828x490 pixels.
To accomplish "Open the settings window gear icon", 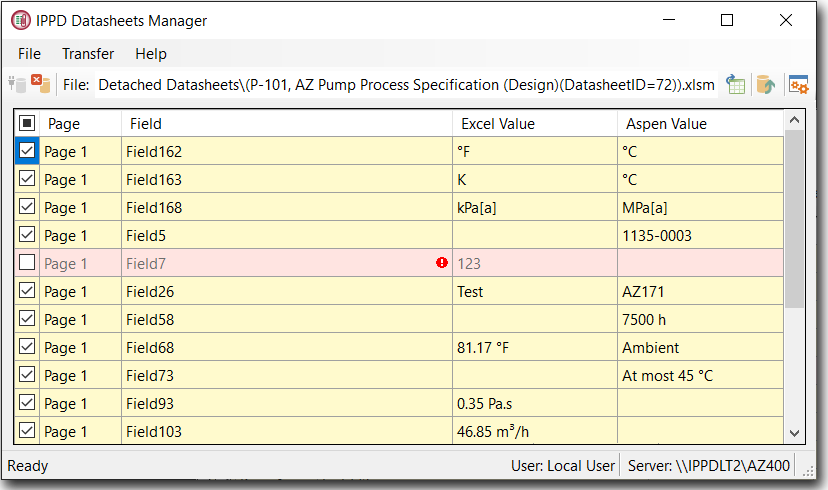I will click(798, 85).
